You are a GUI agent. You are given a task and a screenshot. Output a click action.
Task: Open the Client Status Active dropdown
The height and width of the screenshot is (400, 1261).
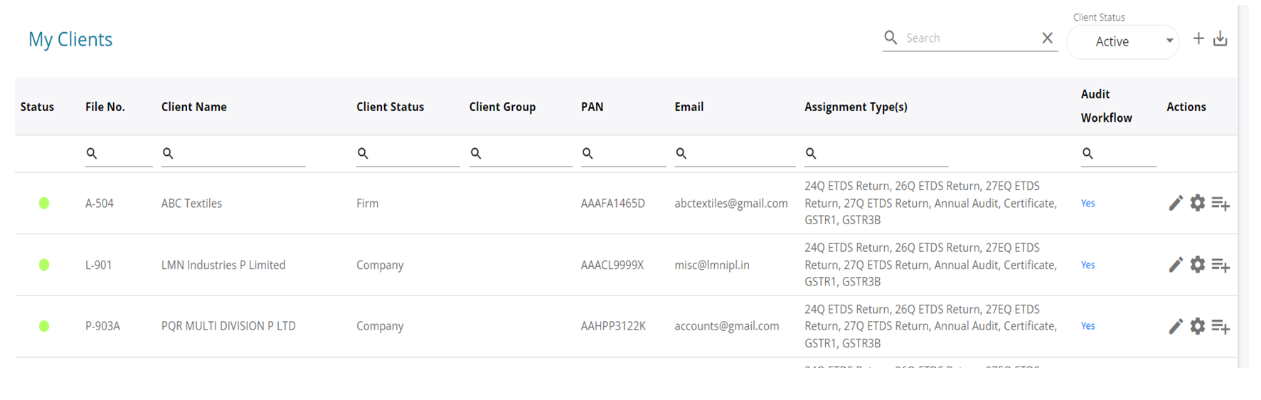click(x=1123, y=42)
